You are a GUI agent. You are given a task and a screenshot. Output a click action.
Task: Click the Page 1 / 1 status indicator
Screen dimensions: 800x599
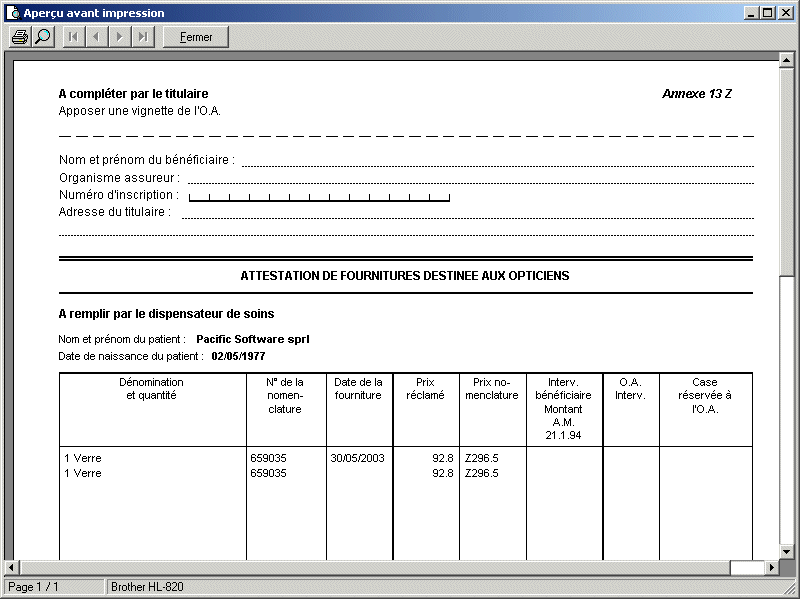pyautogui.click(x=54, y=587)
